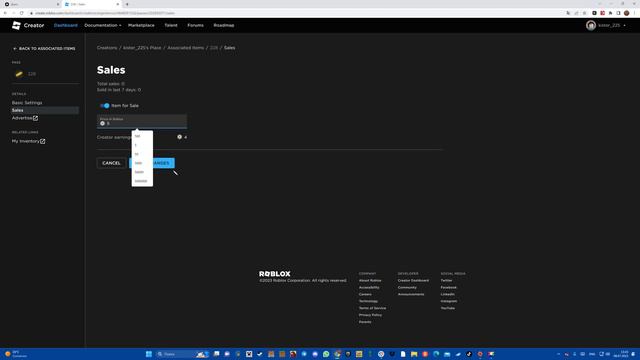The height and width of the screenshot is (360, 640).
Task: Open Advertise external link
Action: 25,118
